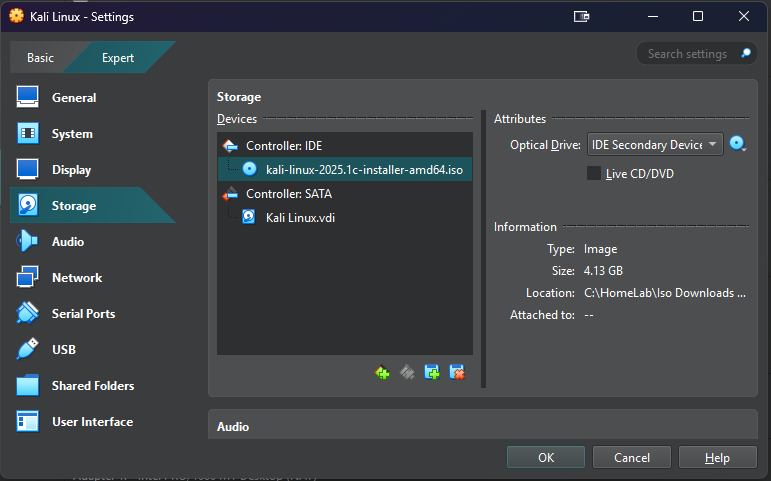Image resolution: width=771 pixels, height=481 pixels.
Task: Click the Location path C:\HomeLab\Iso Downloads
Action: 665,293
